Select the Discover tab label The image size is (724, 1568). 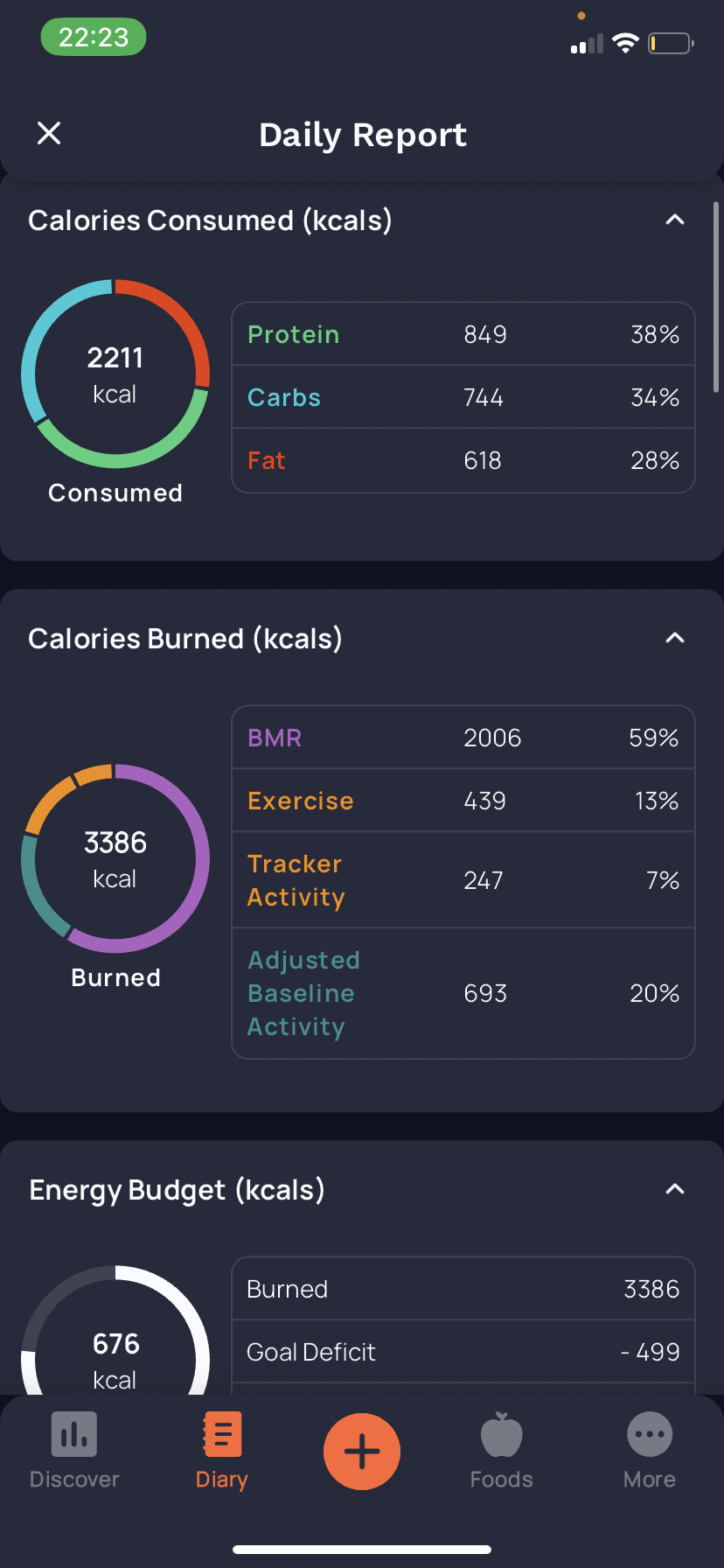(x=74, y=1480)
